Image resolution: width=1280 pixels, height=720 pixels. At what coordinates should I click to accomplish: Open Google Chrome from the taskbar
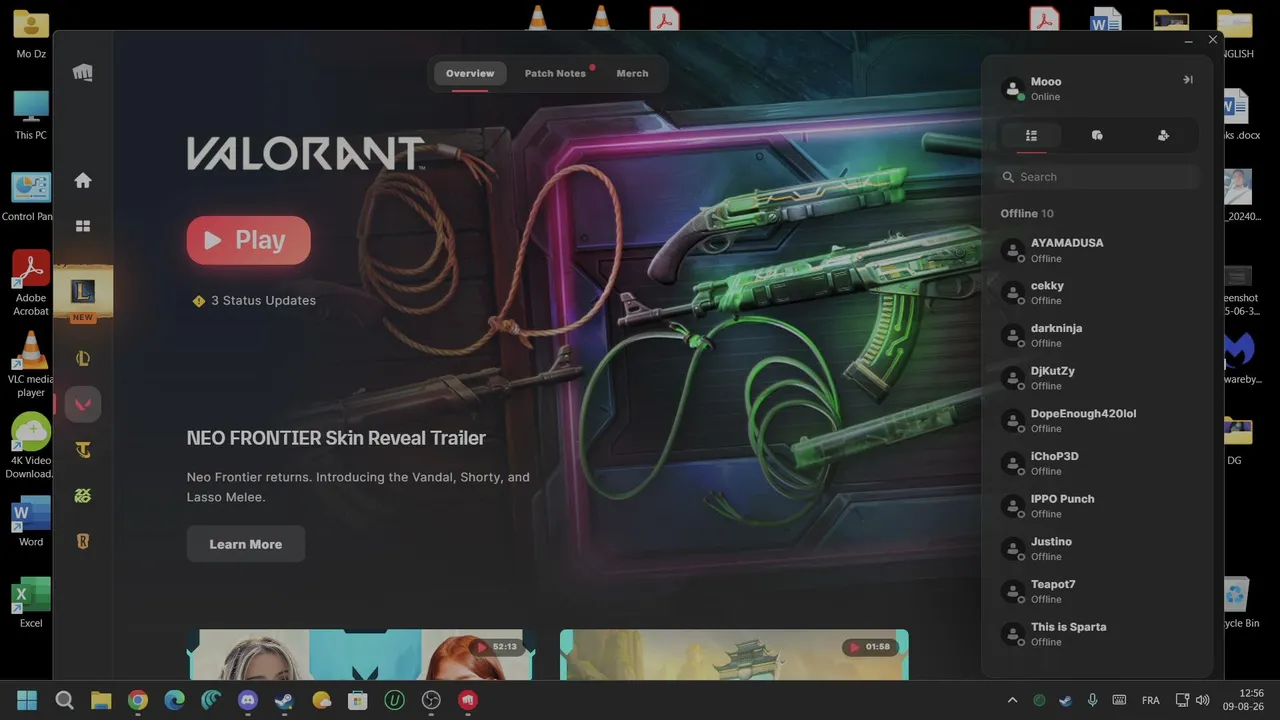138,700
